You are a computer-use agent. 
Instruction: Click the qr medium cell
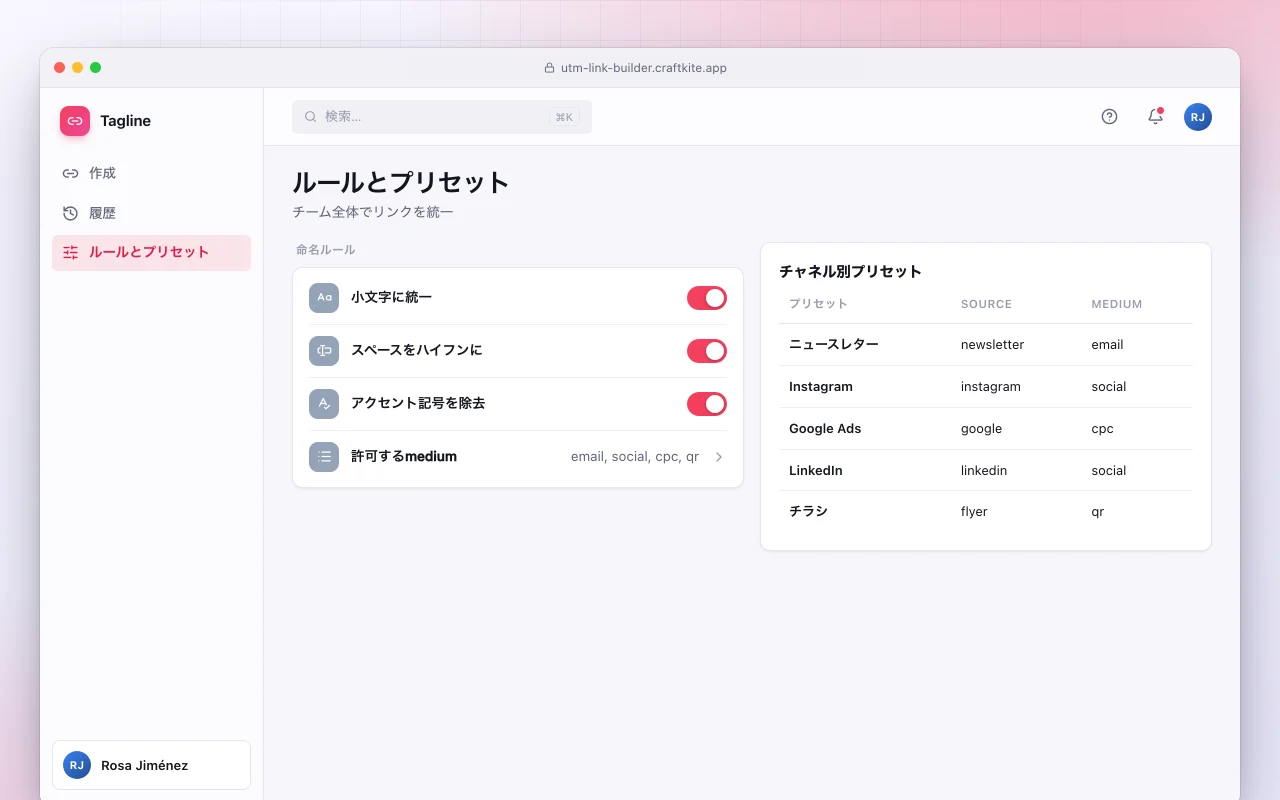pos(1098,511)
